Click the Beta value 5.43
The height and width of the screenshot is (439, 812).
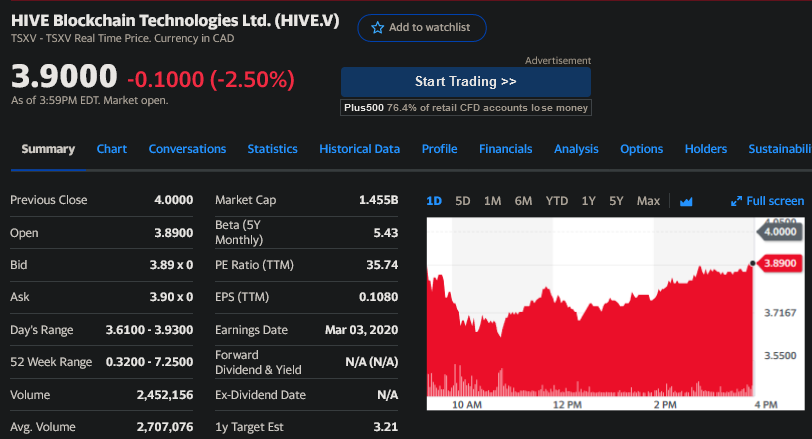pyautogui.click(x=386, y=233)
